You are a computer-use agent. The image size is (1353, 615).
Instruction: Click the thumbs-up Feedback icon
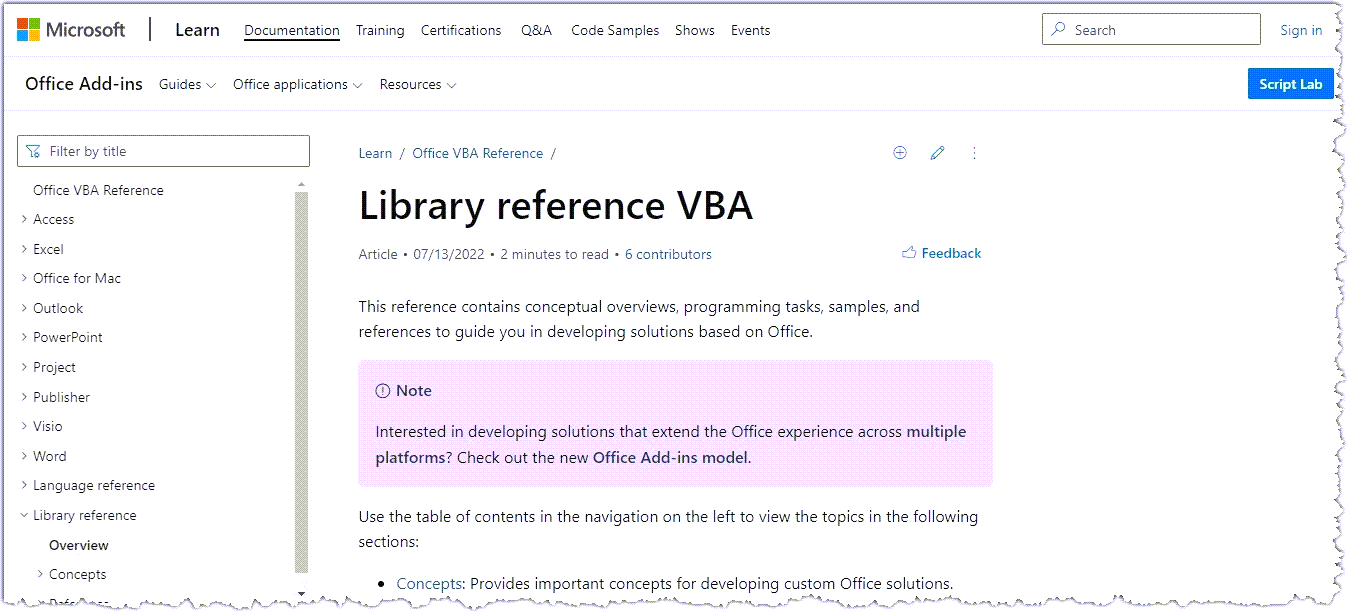(x=909, y=253)
